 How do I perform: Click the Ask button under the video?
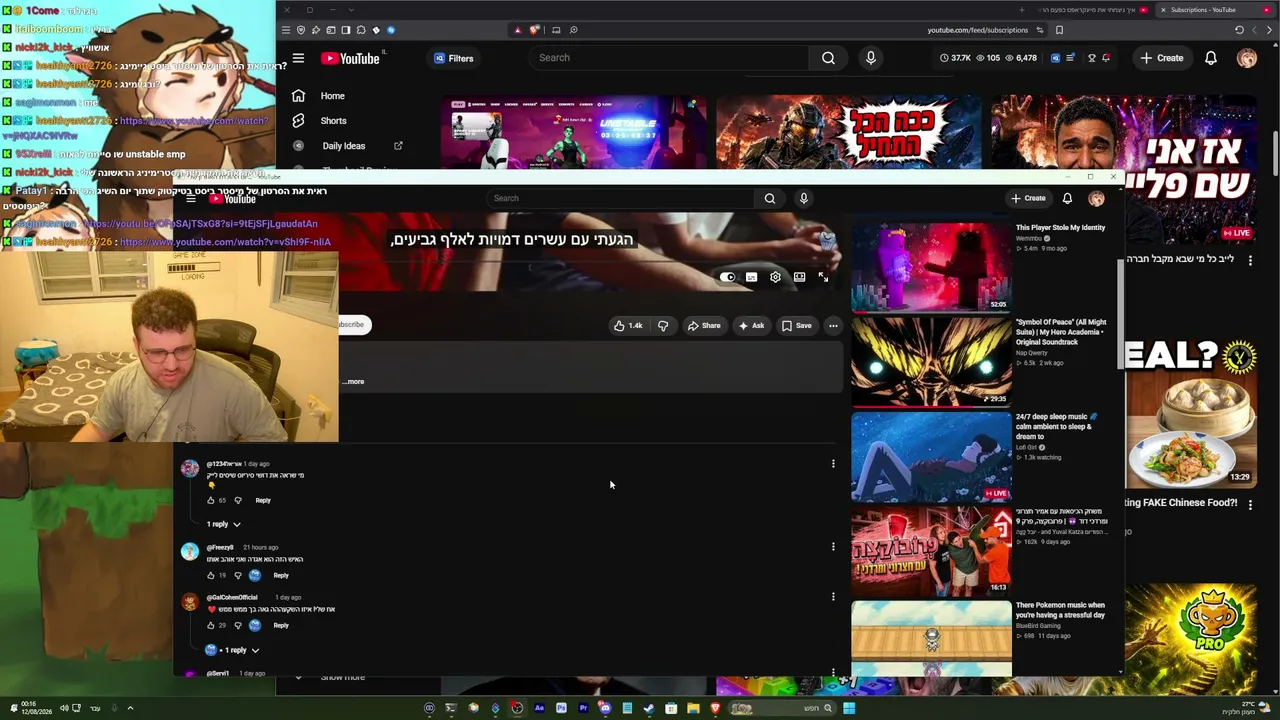click(x=751, y=325)
